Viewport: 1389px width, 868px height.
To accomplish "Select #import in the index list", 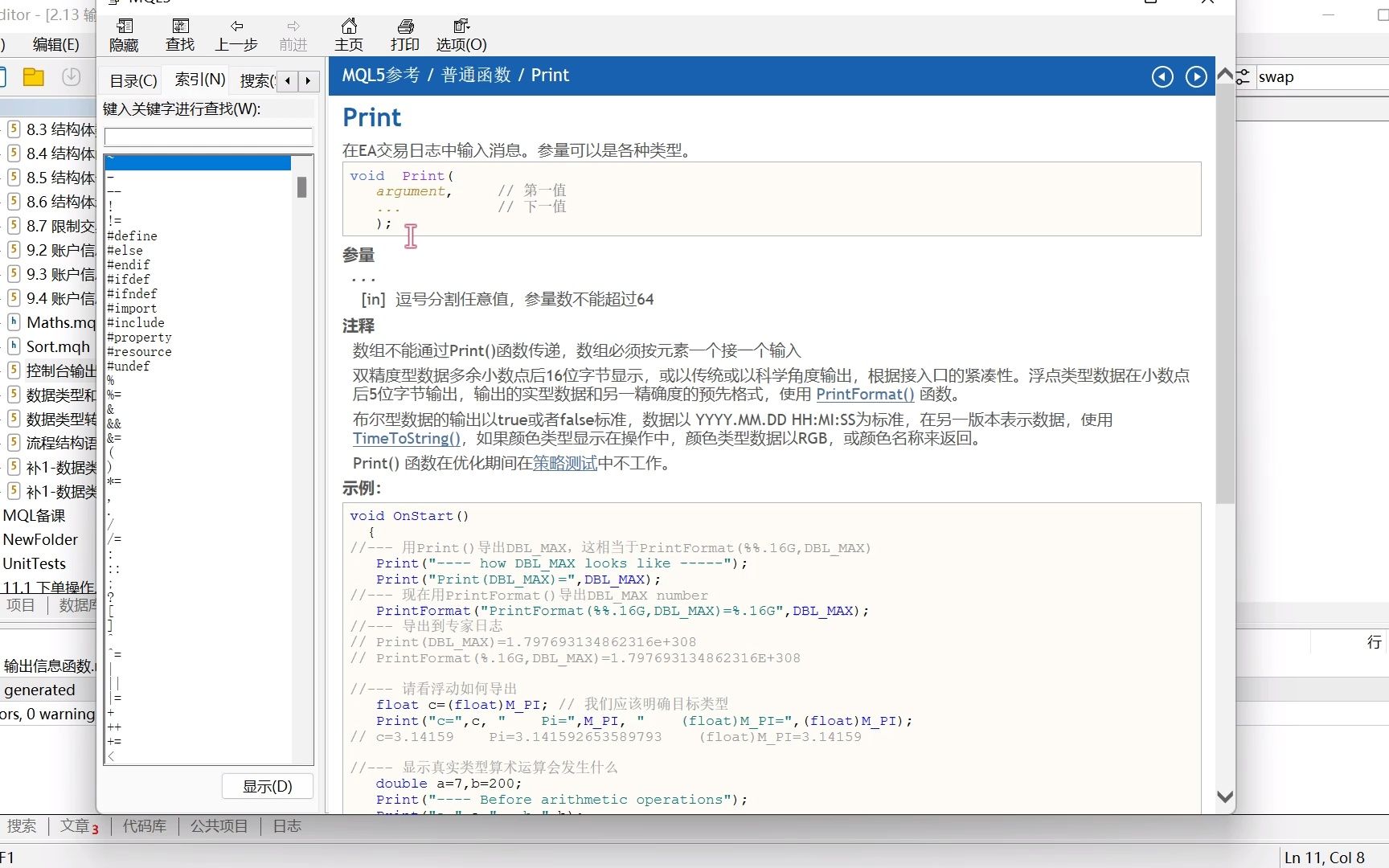I will [132, 308].
